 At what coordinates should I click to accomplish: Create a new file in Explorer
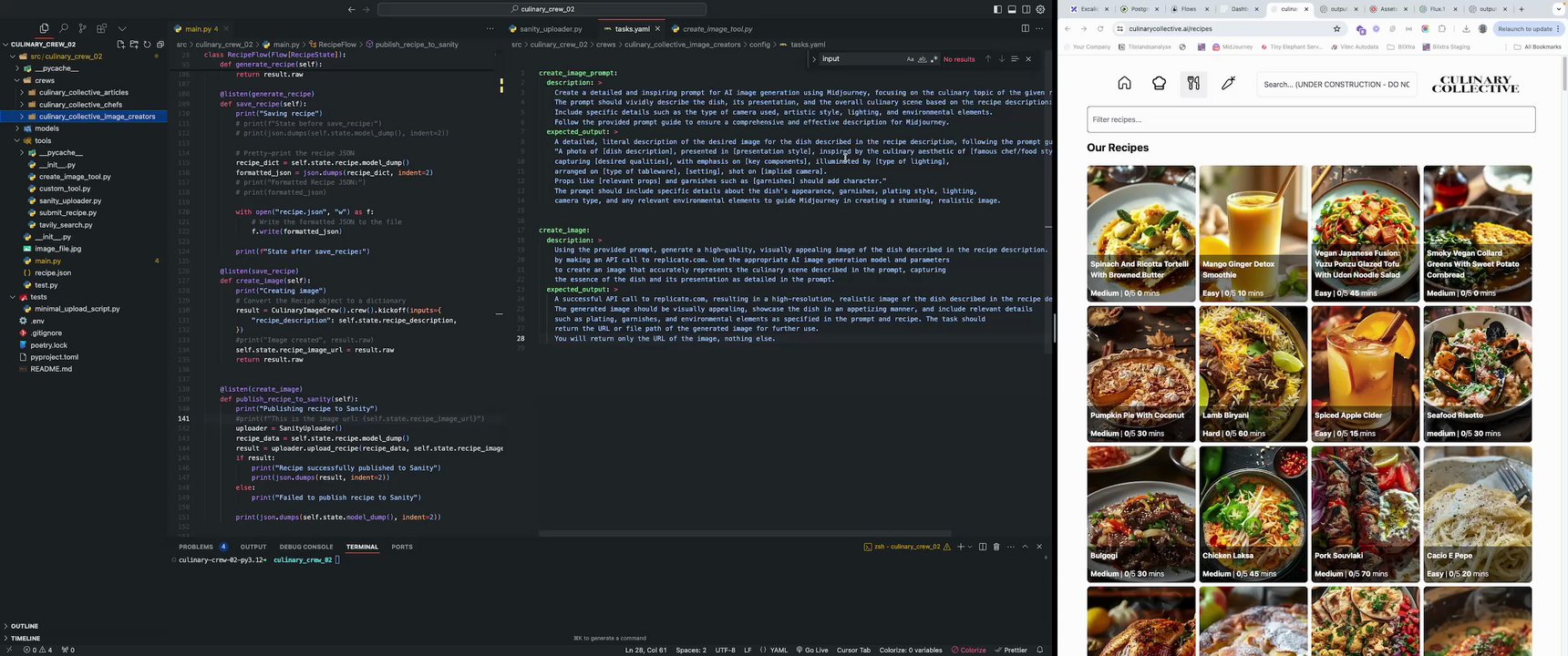[x=120, y=44]
